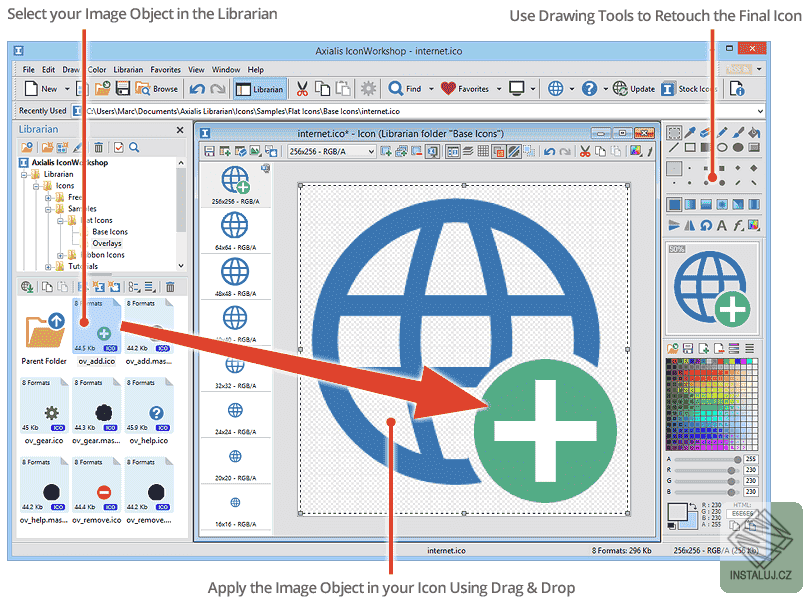Click the Redo arrow in main toolbar

[217, 89]
